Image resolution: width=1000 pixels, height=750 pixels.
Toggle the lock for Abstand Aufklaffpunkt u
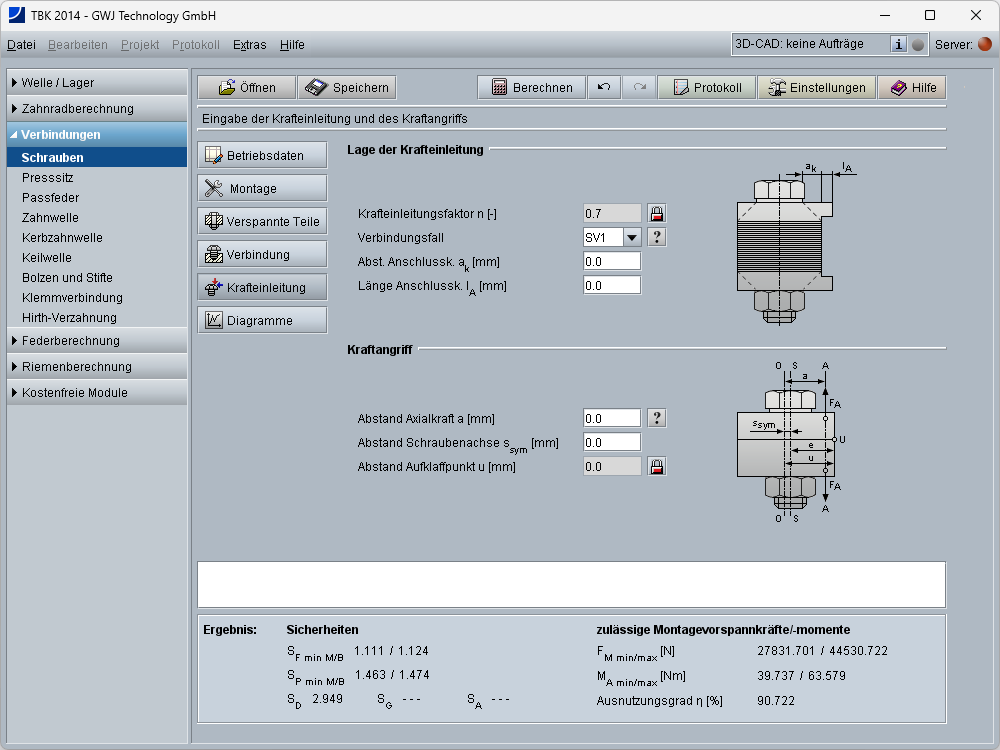pyautogui.click(x=657, y=466)
